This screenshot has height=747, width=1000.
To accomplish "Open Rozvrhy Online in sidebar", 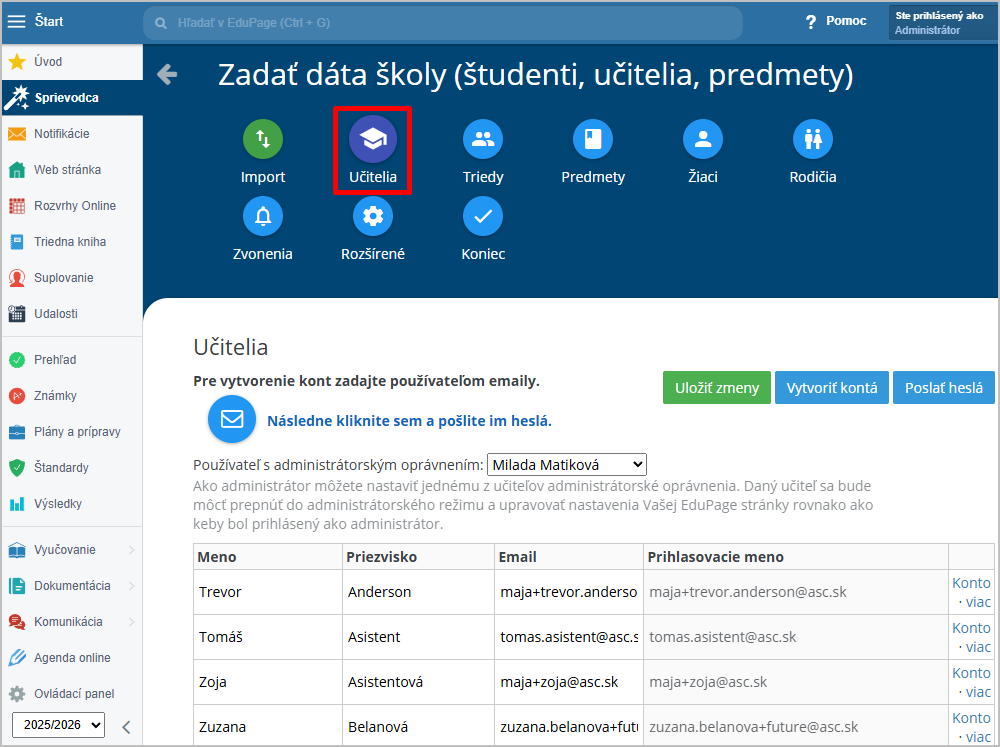I will (74, 206).
